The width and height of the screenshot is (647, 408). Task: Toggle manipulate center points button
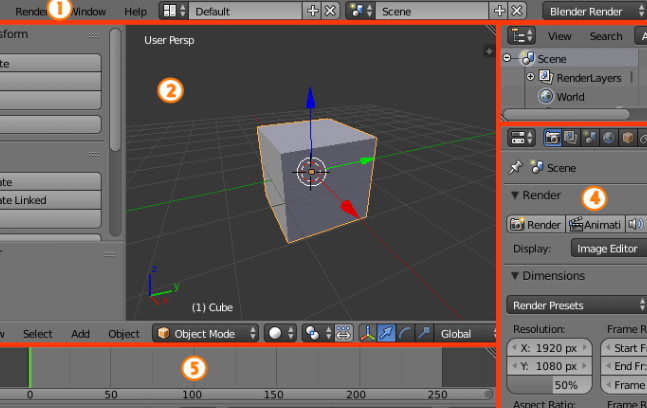[344, 333]
